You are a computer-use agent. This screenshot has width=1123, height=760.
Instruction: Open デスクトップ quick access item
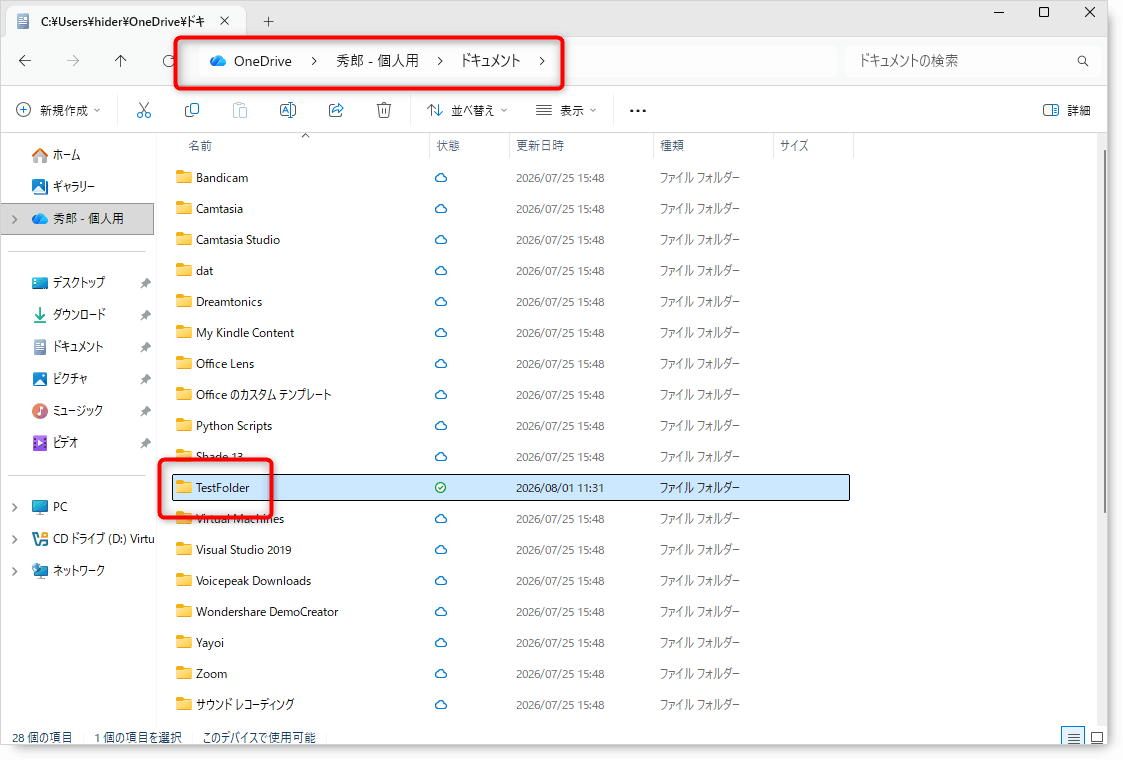click(x=69, y=282)
